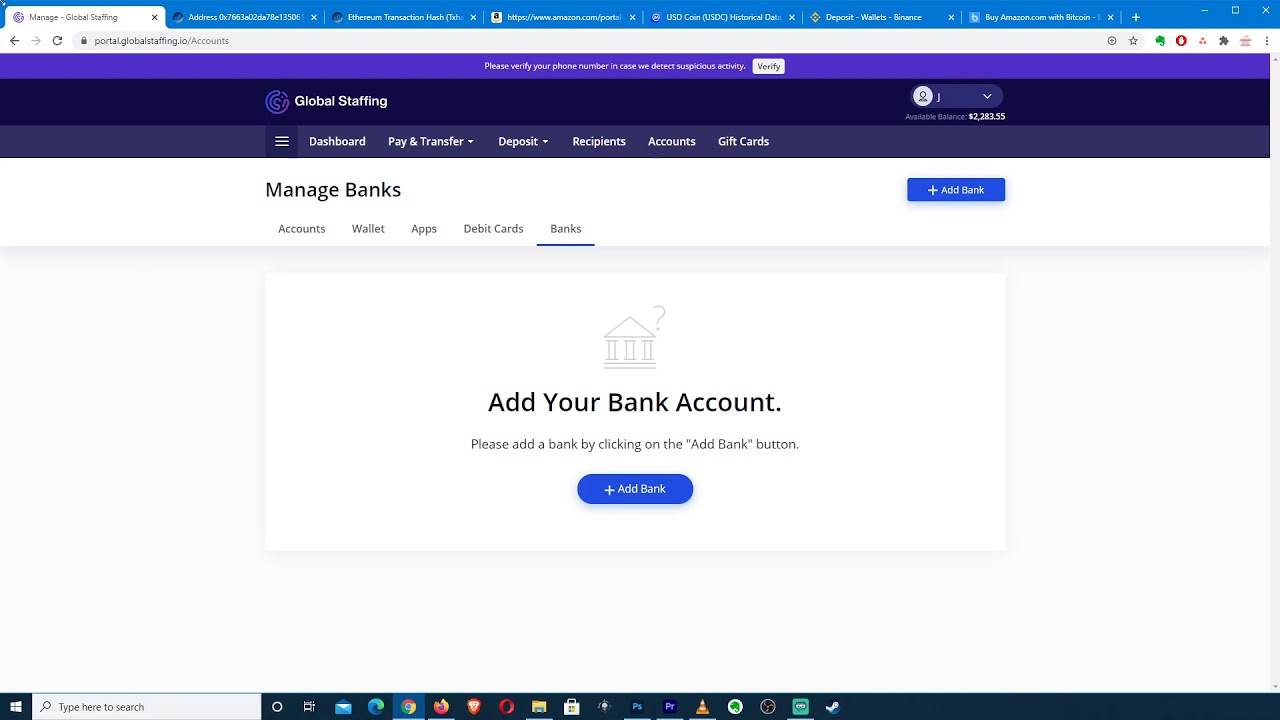Viewport: 1280px width, 720px height.
Task: Switch to the Wallet tab
Action: coord(368,229)
